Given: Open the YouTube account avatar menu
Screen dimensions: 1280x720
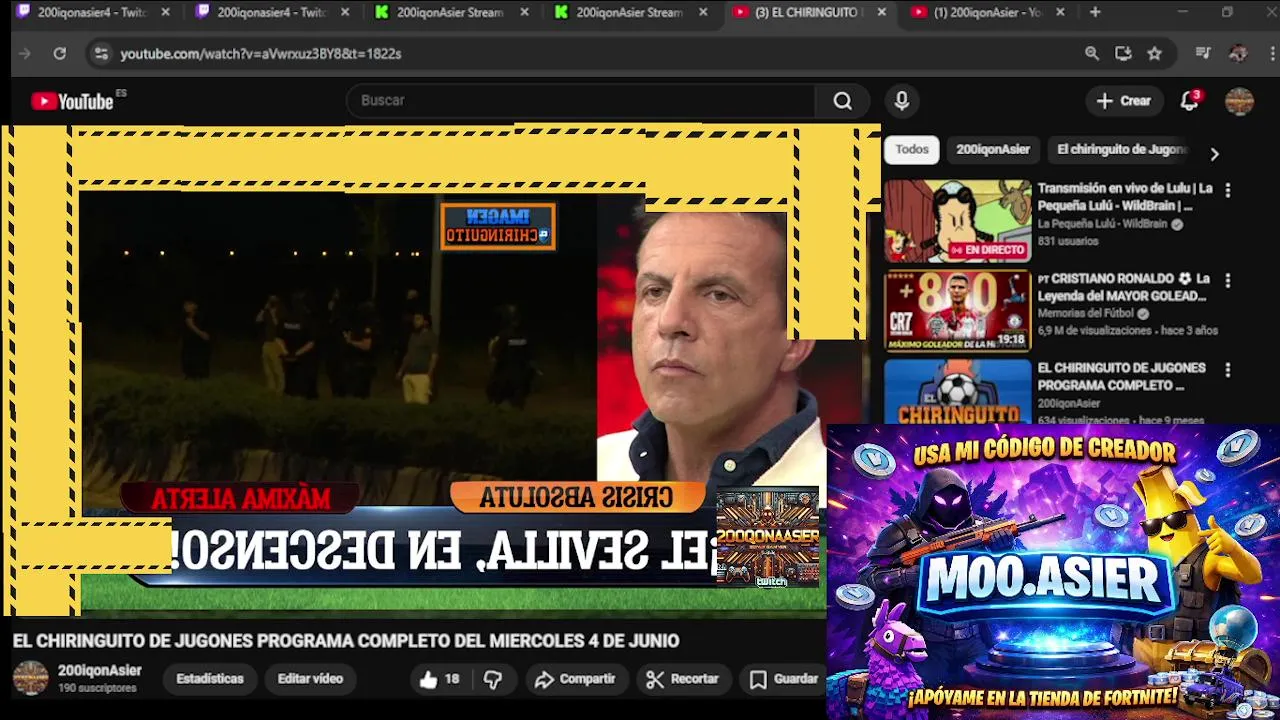Looking at the screenshot, I should tap(1239, 101).
